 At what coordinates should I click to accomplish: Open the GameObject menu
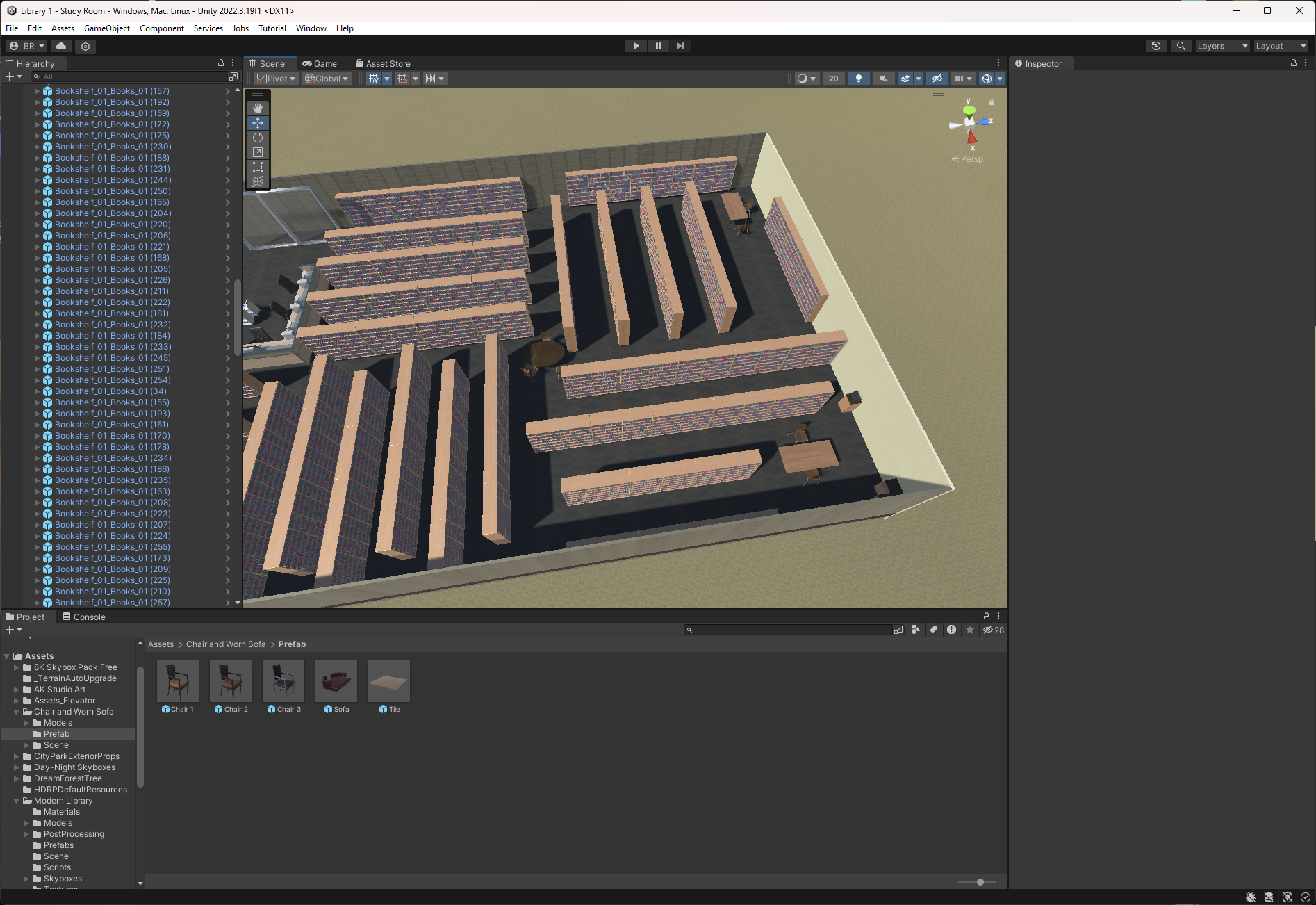pyautogui.click(x=107, y=28)
